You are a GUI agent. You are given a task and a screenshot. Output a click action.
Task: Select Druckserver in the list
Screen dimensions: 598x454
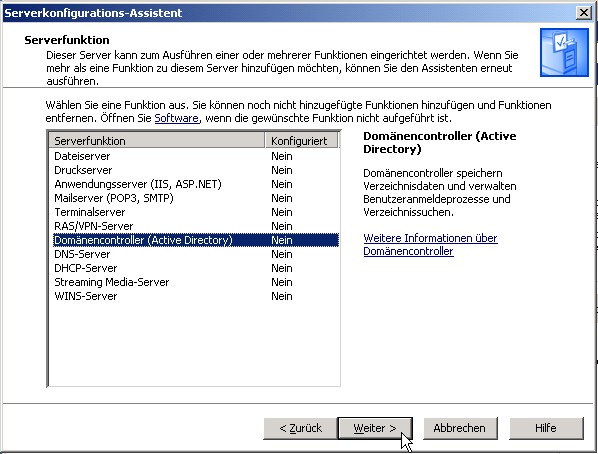coord(196,170)
